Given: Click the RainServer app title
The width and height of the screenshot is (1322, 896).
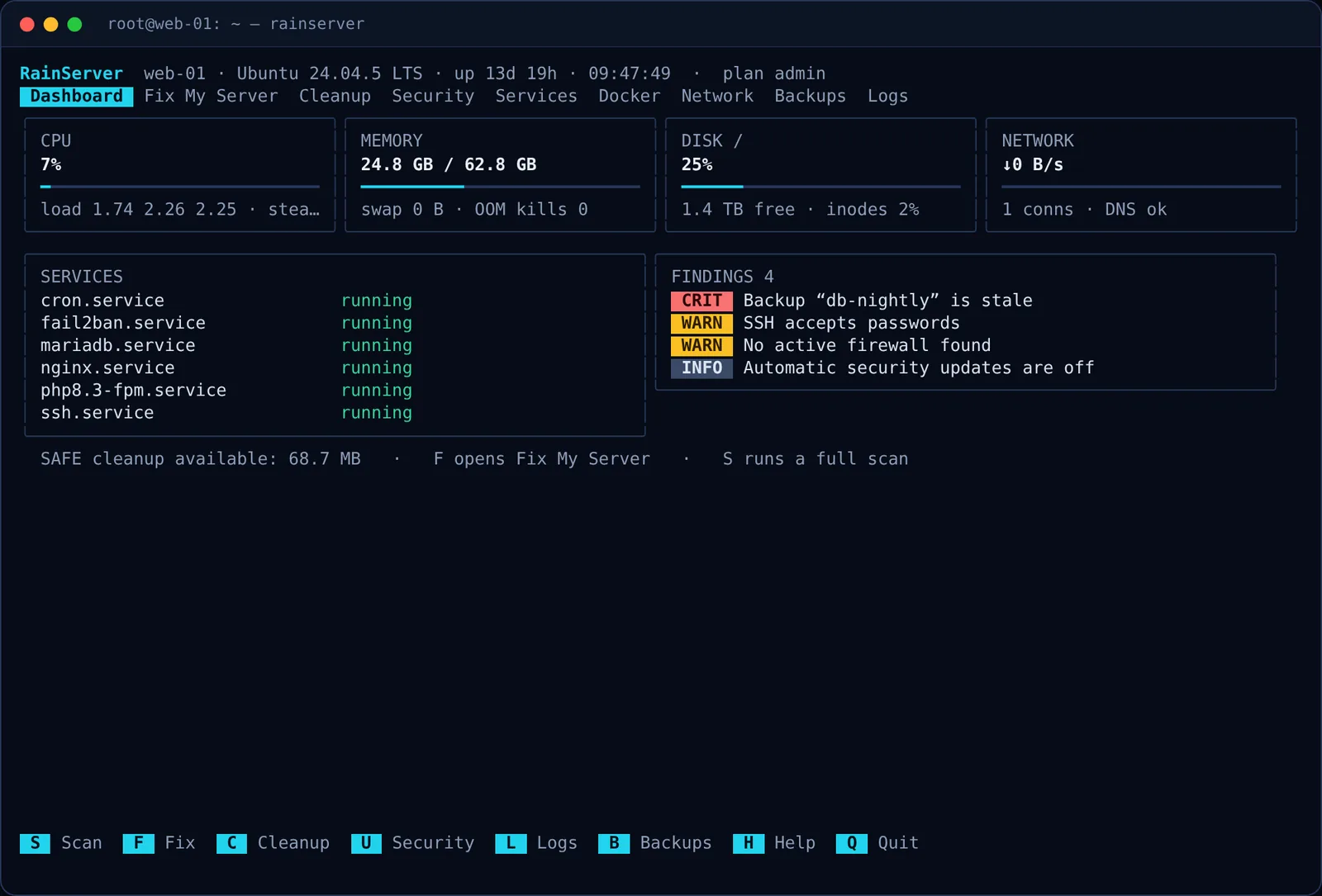Looking at the screenshot, I should point(71,73).
